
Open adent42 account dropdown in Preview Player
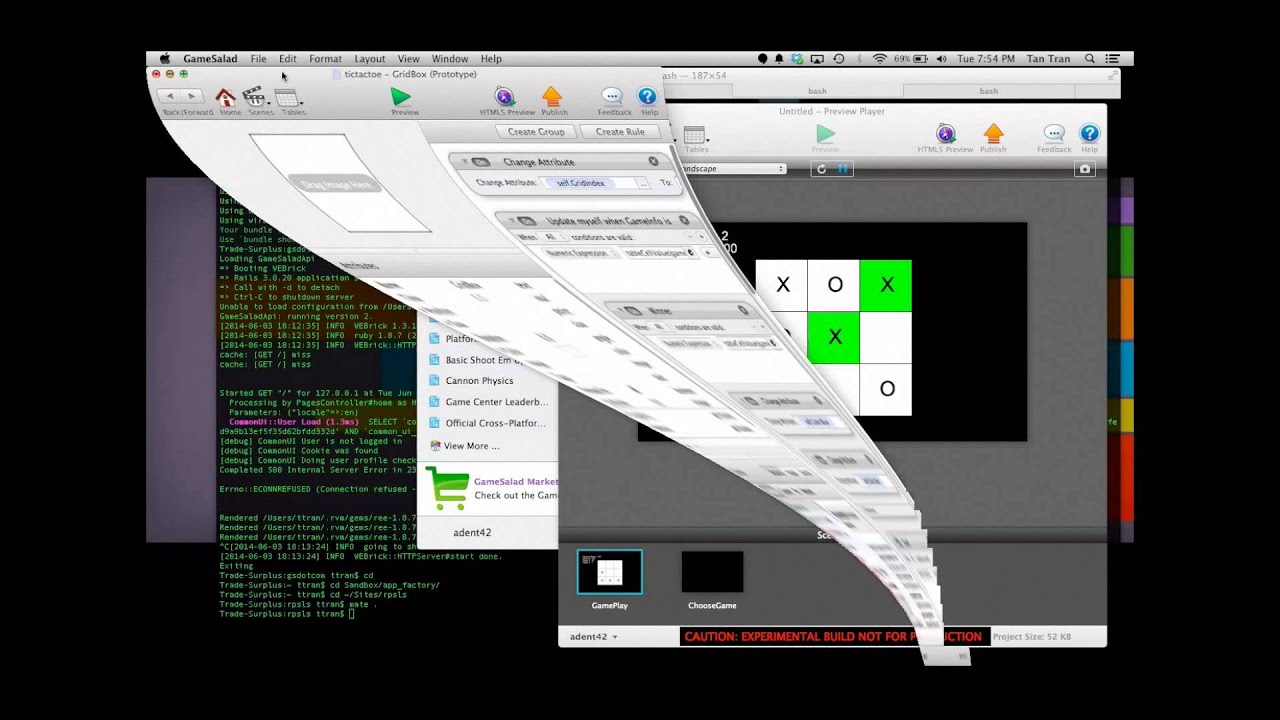[593, 636]
